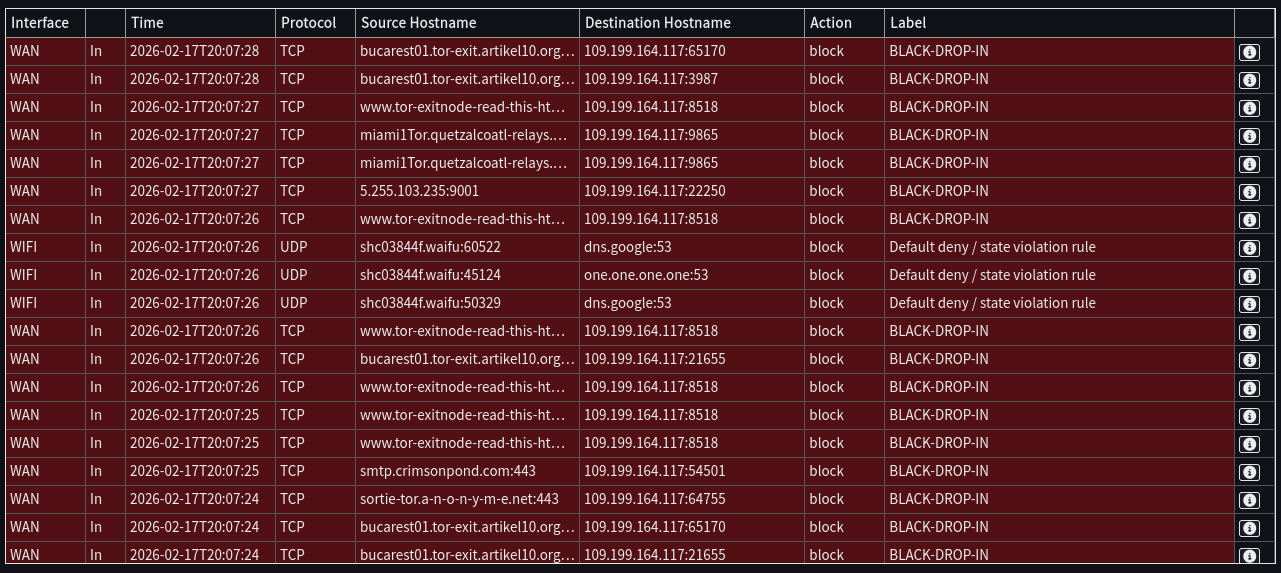The image size is (1281, 573).
Task: Select the Destination Hostname column header
Action: (657, 23)
